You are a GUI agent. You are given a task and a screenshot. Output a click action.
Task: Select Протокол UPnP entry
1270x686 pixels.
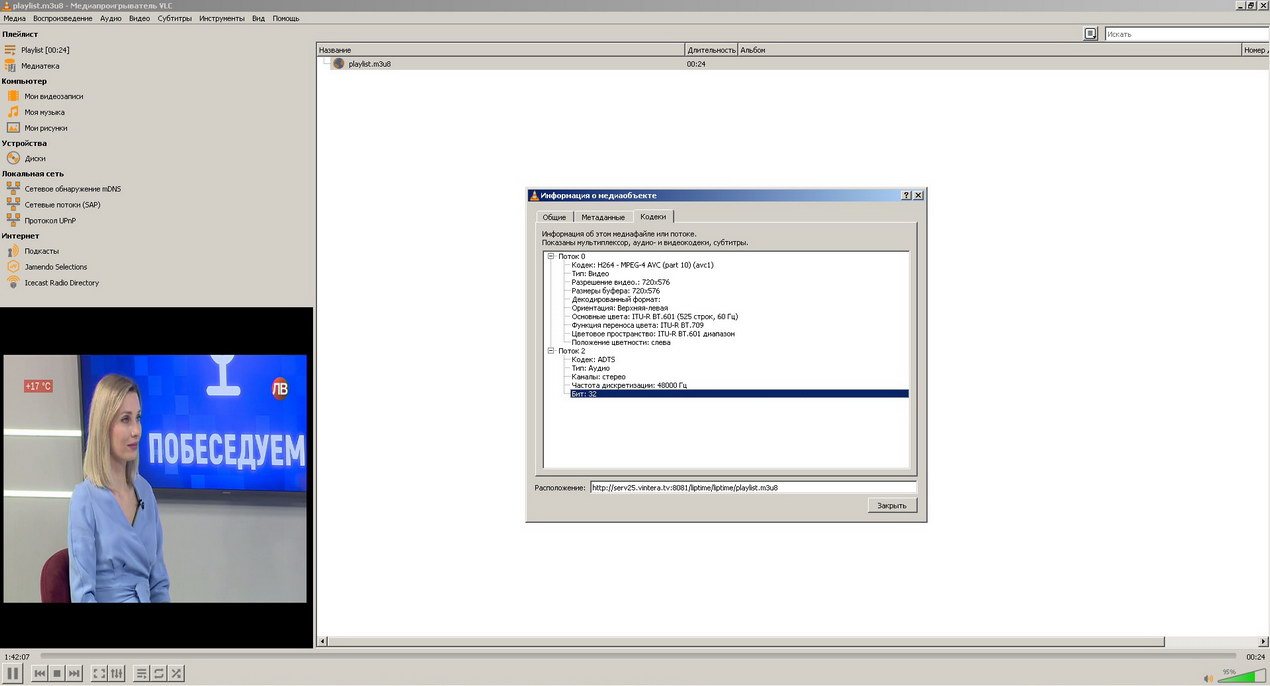click(50, 220)
